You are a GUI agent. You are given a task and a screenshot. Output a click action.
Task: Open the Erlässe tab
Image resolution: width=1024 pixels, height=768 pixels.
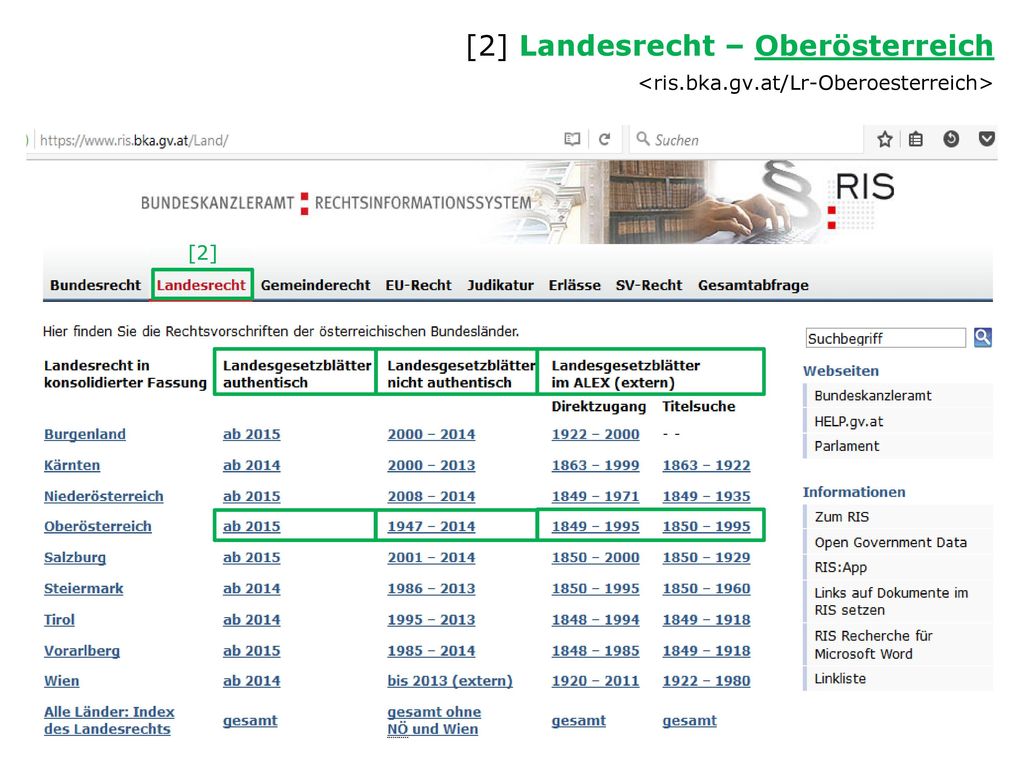tap(575, 285)
